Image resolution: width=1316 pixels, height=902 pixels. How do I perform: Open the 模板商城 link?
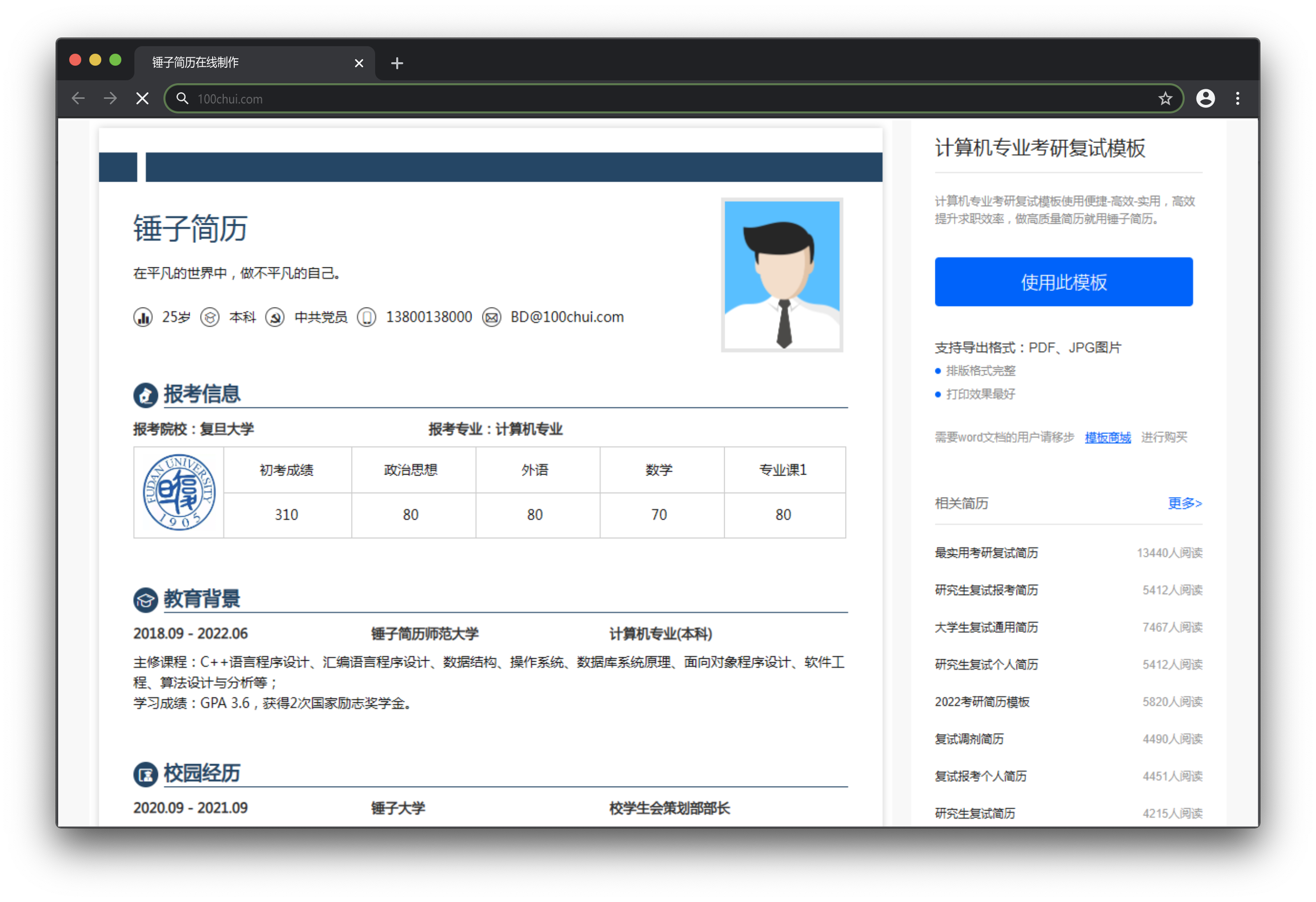point(1107,437)
